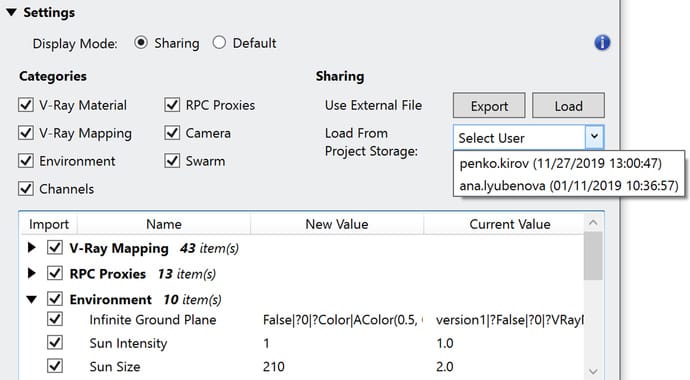Viewport: 690px width, 380px height.
Task: Toggle the Environment category checkbox
Action: click(26, 161)
